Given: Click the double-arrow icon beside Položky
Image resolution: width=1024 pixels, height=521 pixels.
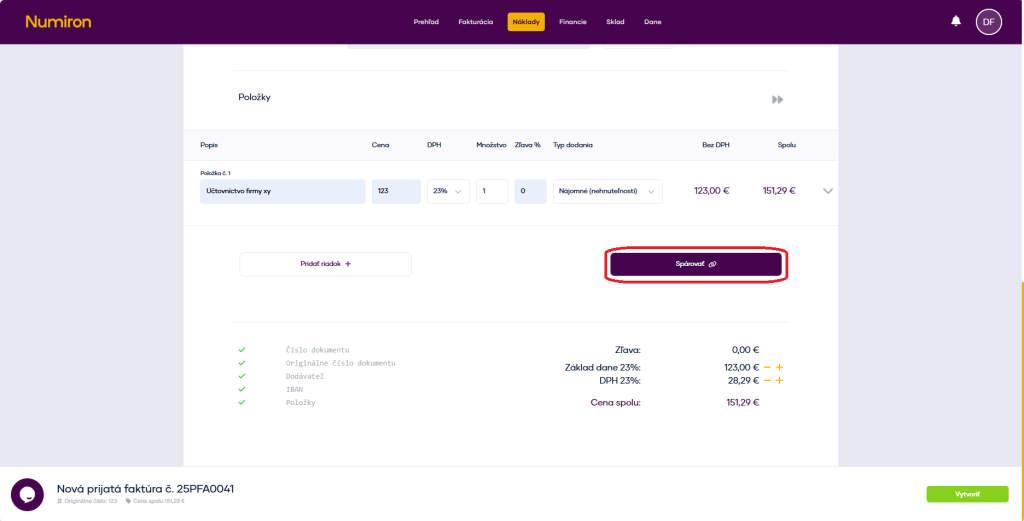Looking at the screenshot, I should [x=777, y=100].
